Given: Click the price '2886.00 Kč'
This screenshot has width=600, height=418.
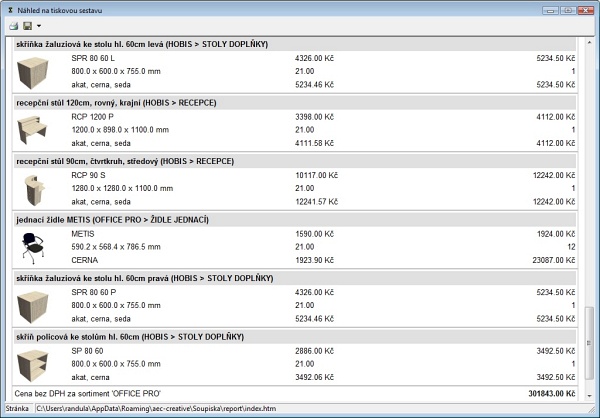Looking at the screenshot, I should (x=314, y=351).
